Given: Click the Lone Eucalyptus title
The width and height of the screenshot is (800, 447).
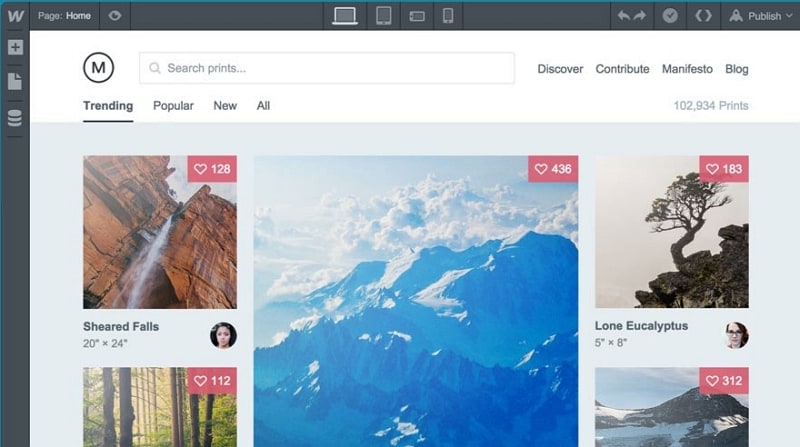Looking at the screenshot, I should point(641,326).
